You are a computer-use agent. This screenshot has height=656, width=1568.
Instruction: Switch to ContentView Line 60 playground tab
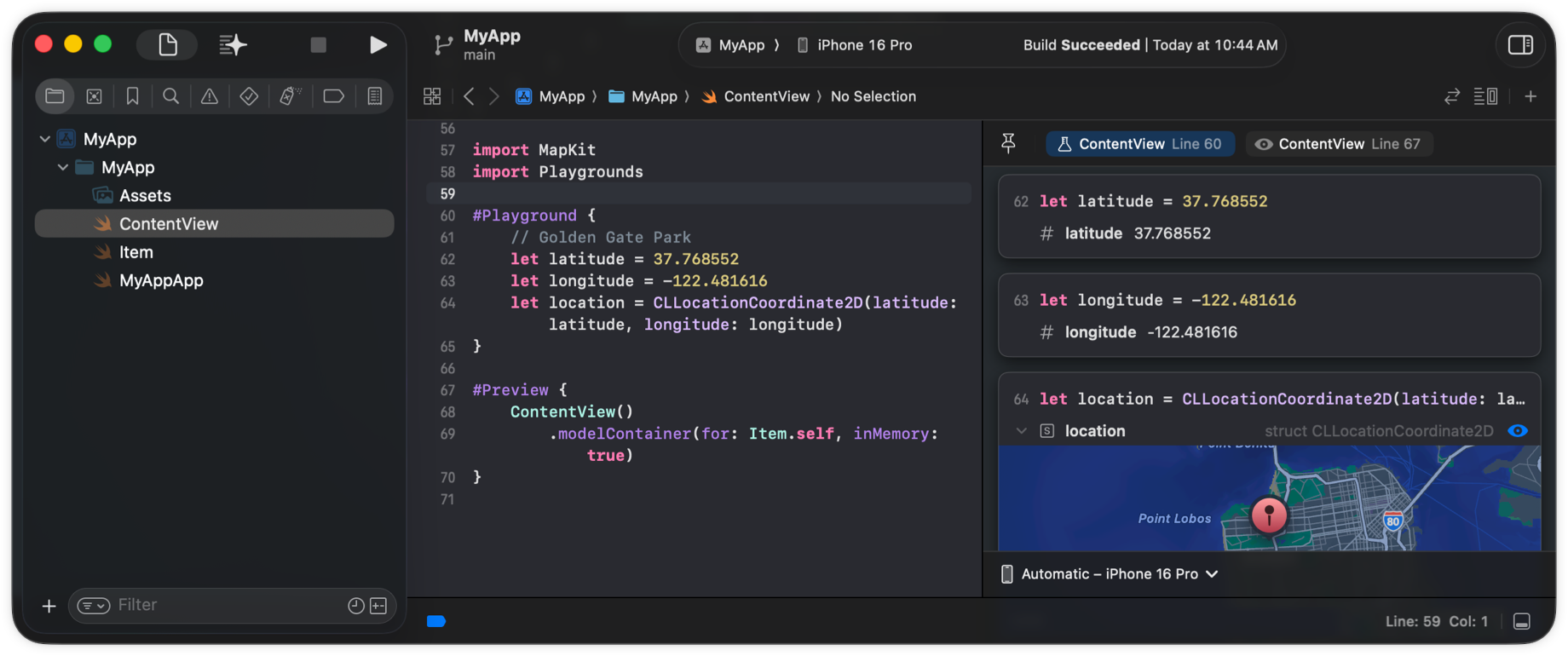click(1139, 144)
